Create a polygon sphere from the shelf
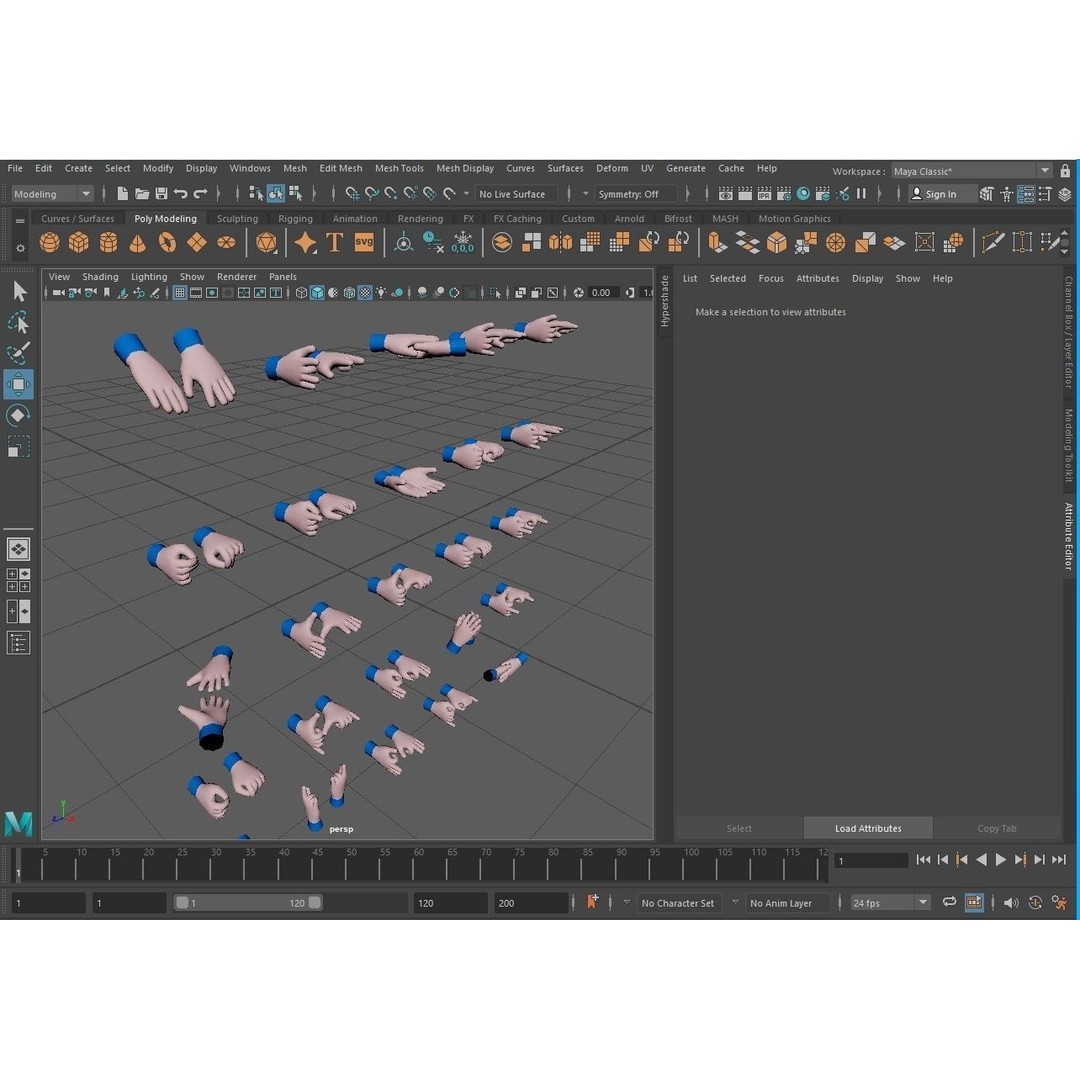The image size is (1080, 1080). 48,242
